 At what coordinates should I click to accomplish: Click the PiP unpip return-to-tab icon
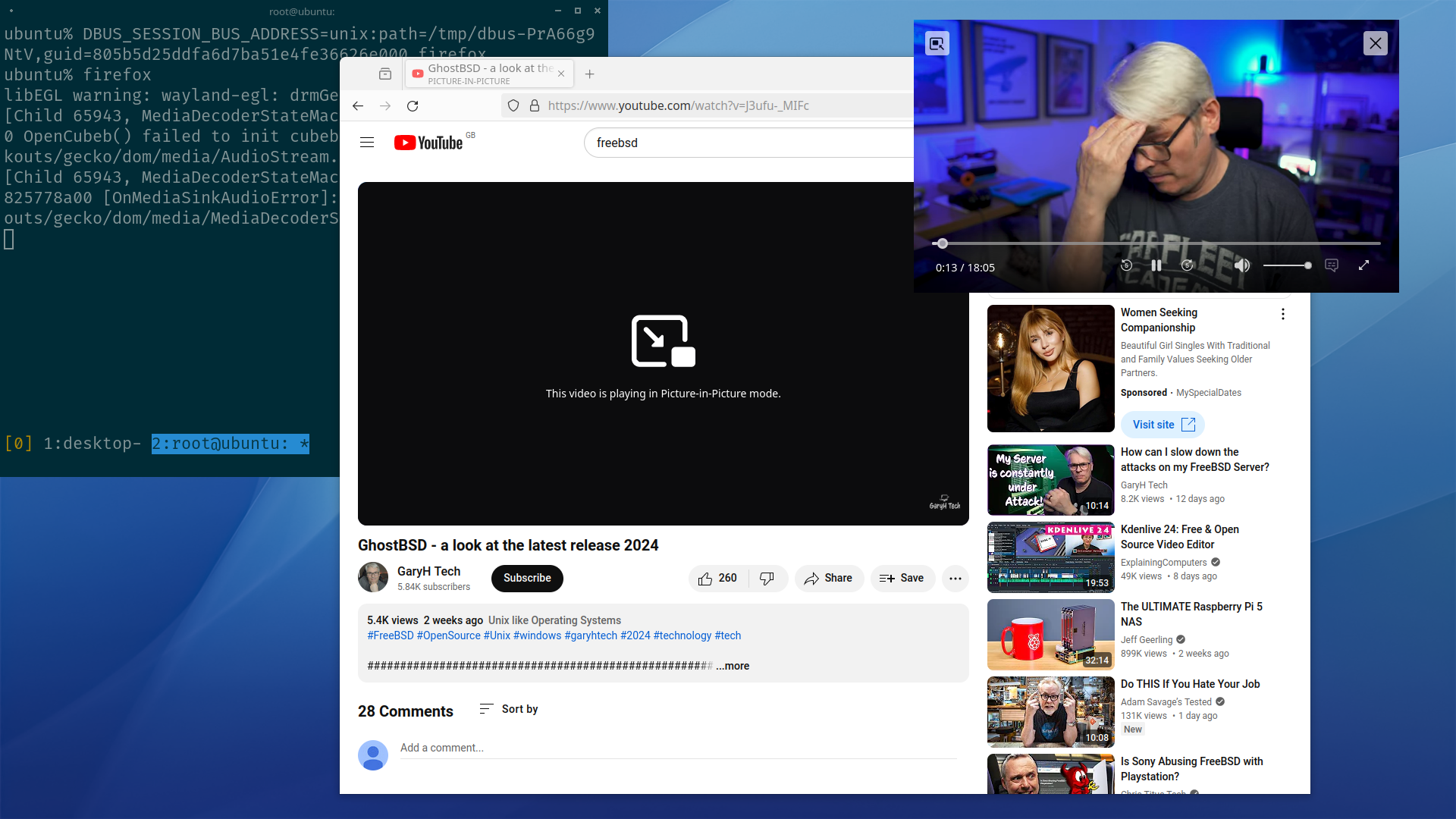tap(937, 44)
